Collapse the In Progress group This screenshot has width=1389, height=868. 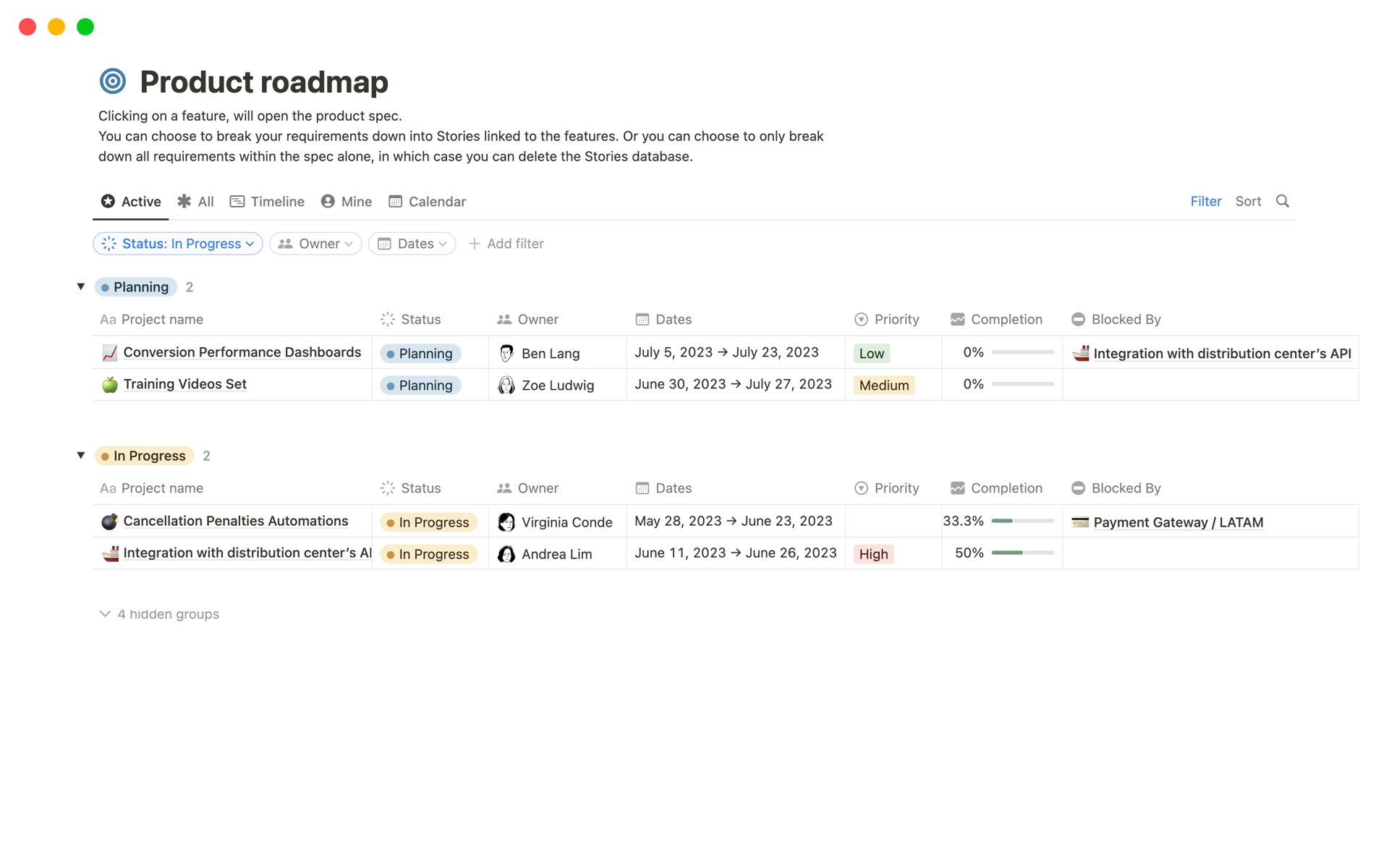click(81, 456)
